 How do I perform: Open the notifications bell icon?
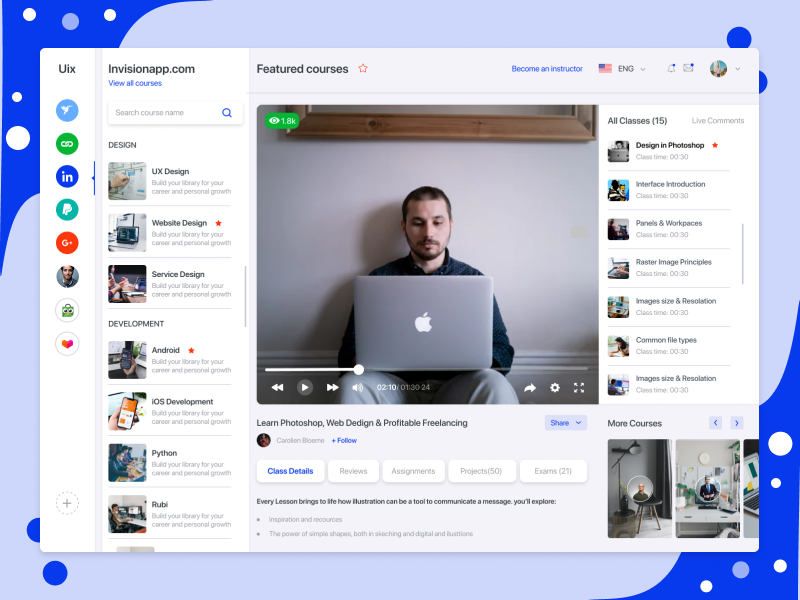point(671,68)
